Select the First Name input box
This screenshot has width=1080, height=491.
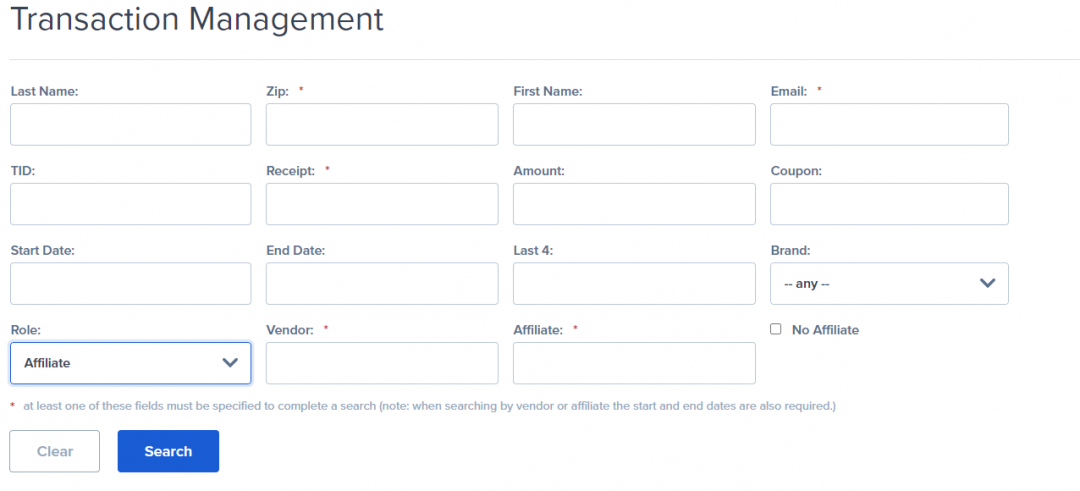coord(634,124)
